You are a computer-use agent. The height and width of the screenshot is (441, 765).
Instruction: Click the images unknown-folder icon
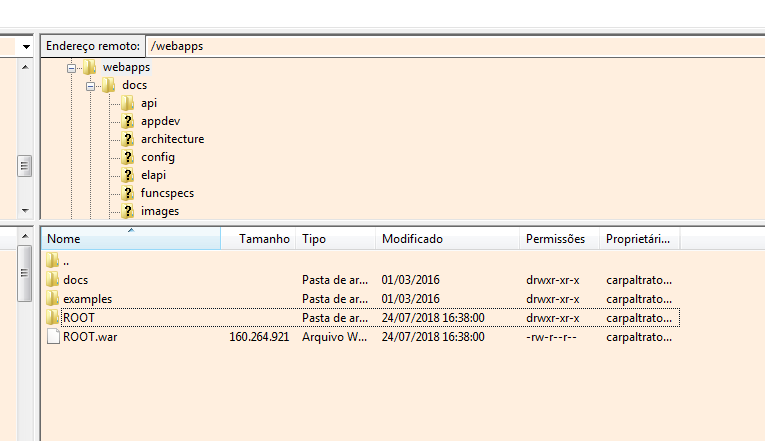127,211
